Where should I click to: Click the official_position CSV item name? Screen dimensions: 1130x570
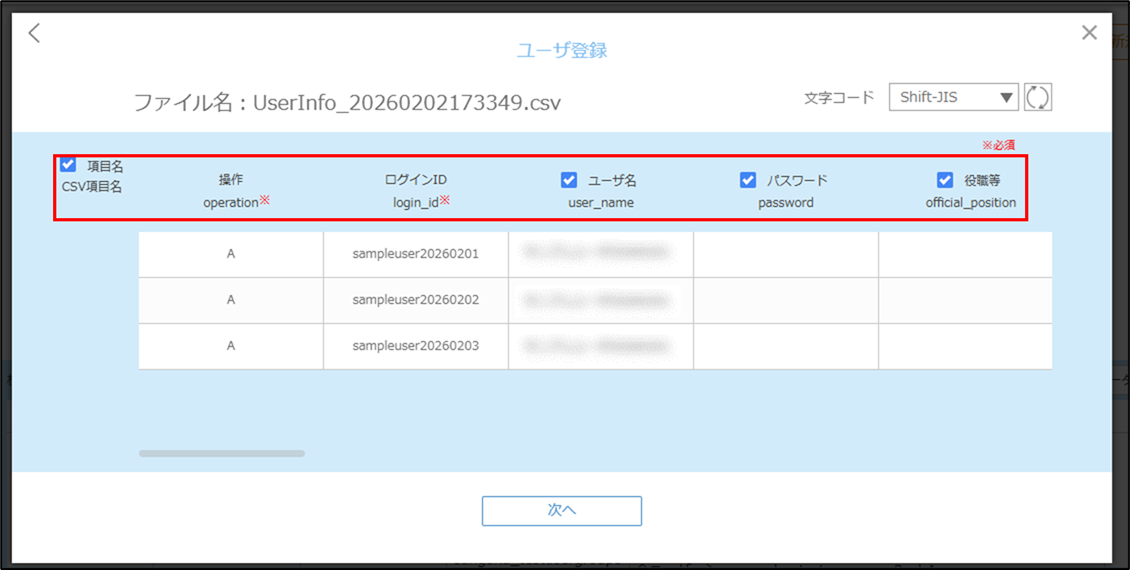pos(971,203)
